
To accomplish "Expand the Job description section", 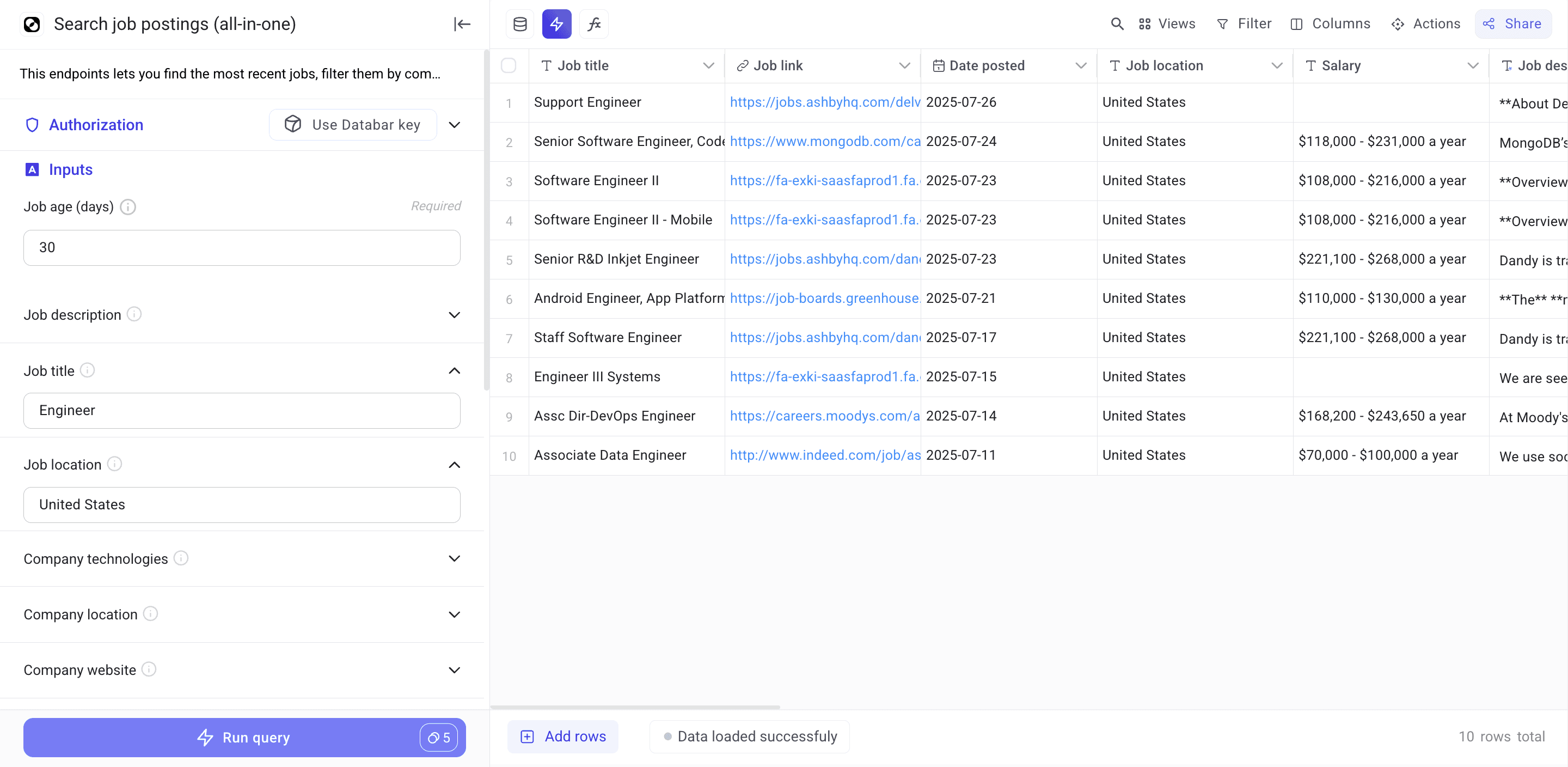I will 454,315.
